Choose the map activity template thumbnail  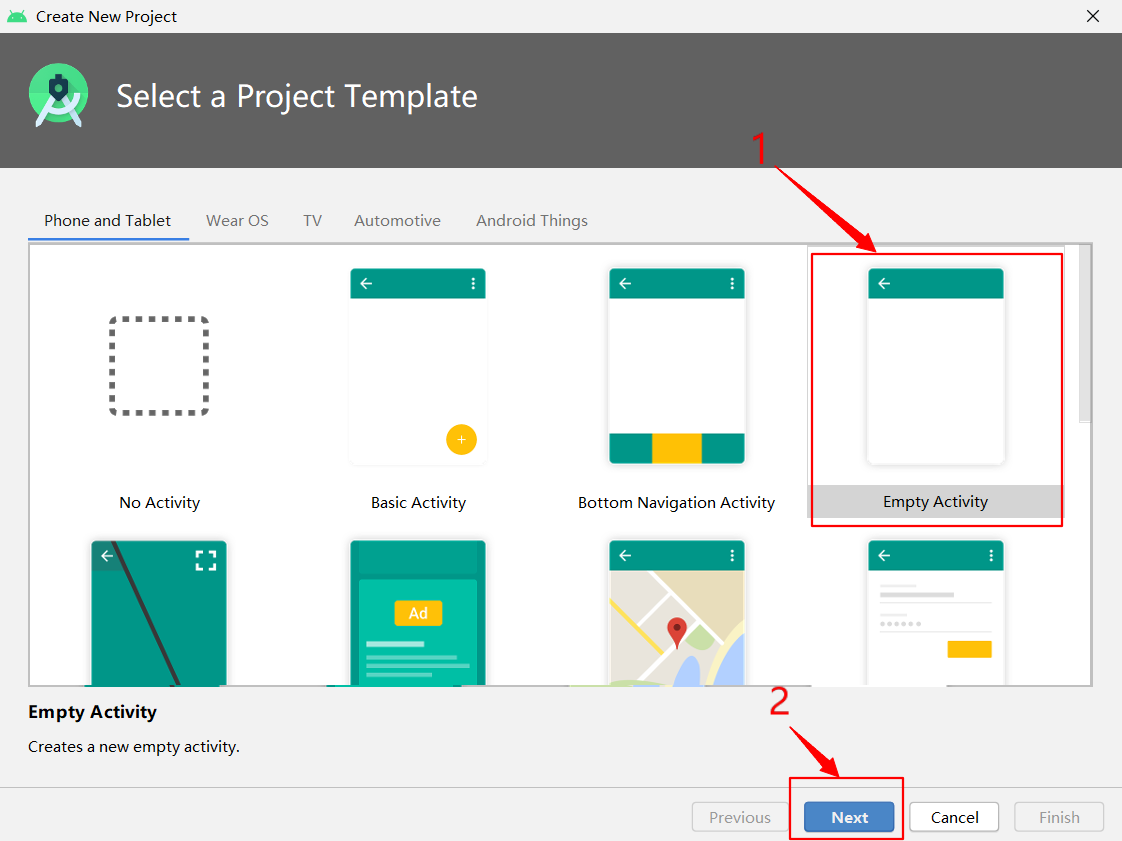676,613
